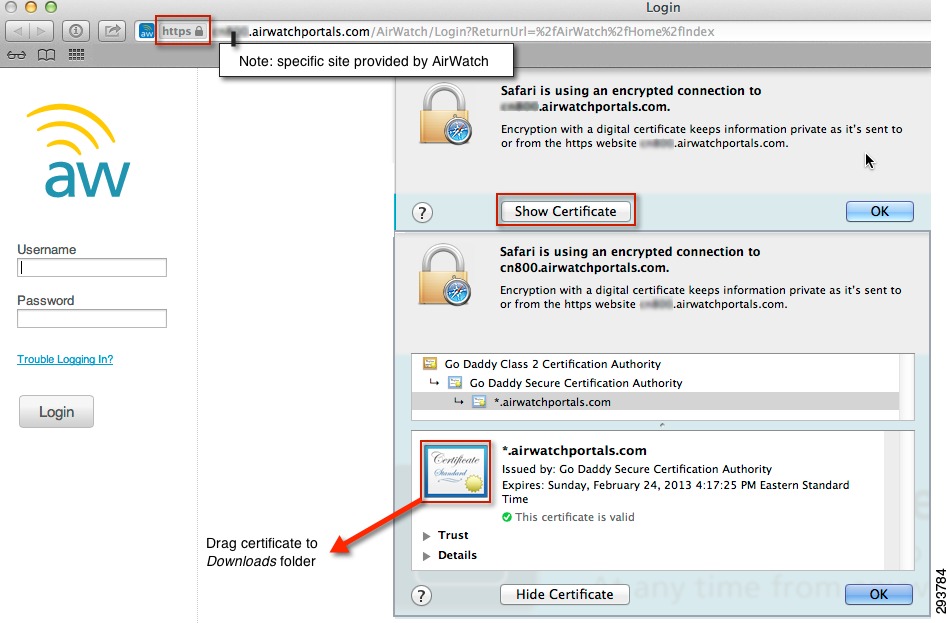This screenshot has height=623, width=947.
Task: Select the *.airwatchportals.com row in certificate chain
Action: (655, 402)
